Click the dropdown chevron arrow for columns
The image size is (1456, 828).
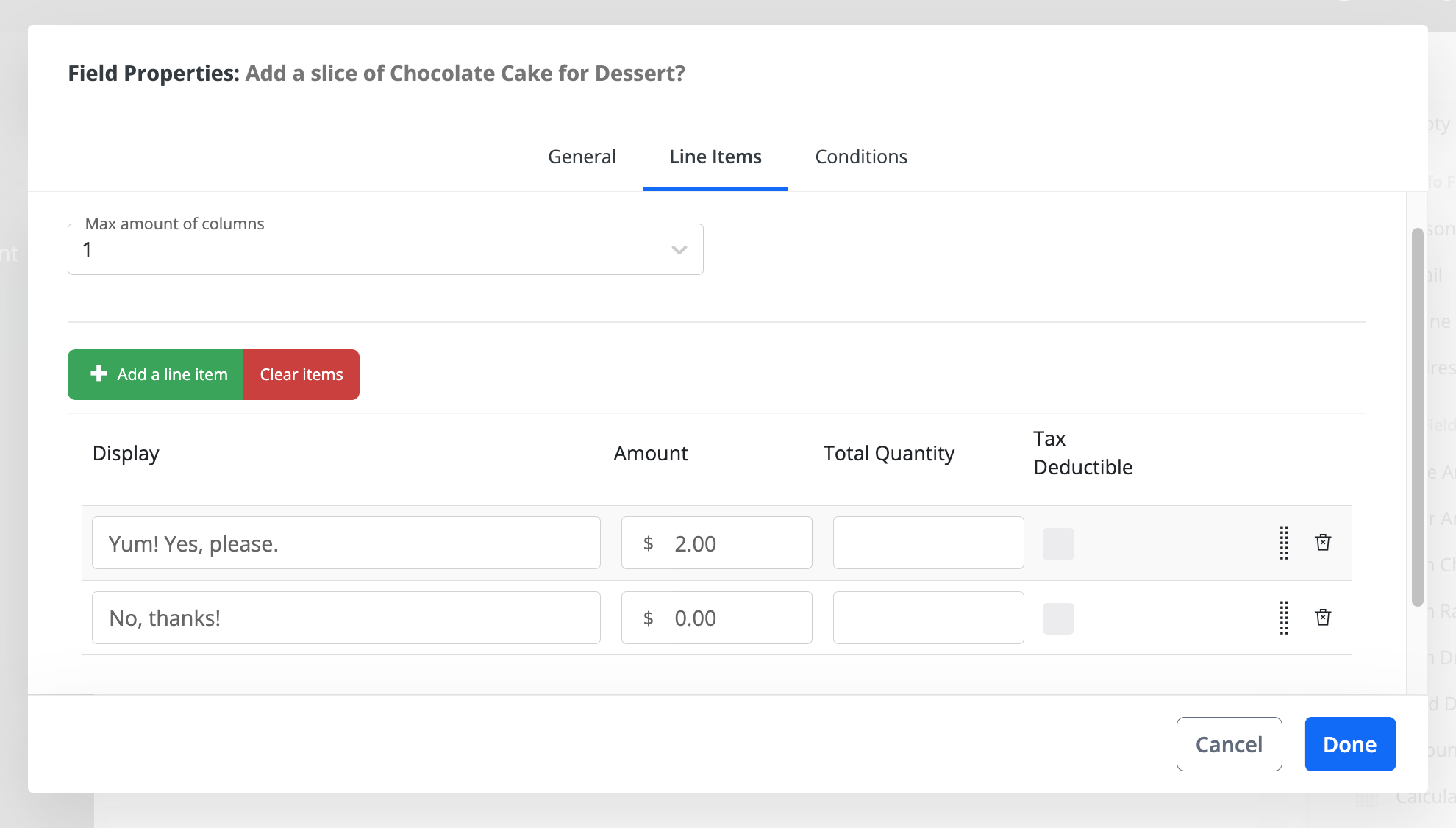click(x=679, y=250)
